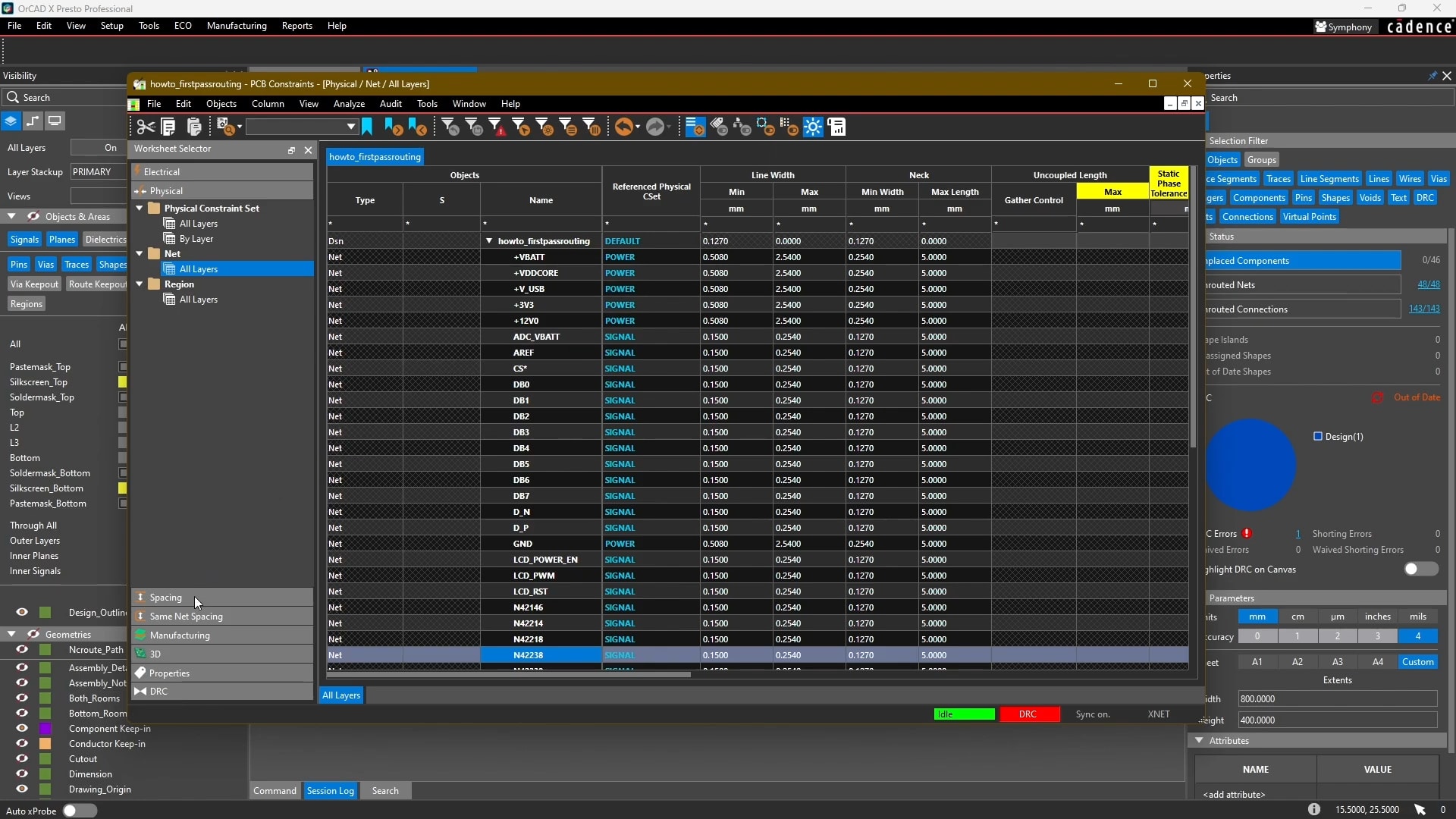The width and height of the screenshot is (1456, 819).
Task: Select the accuracy slider value field
Action: [1418, 637]
